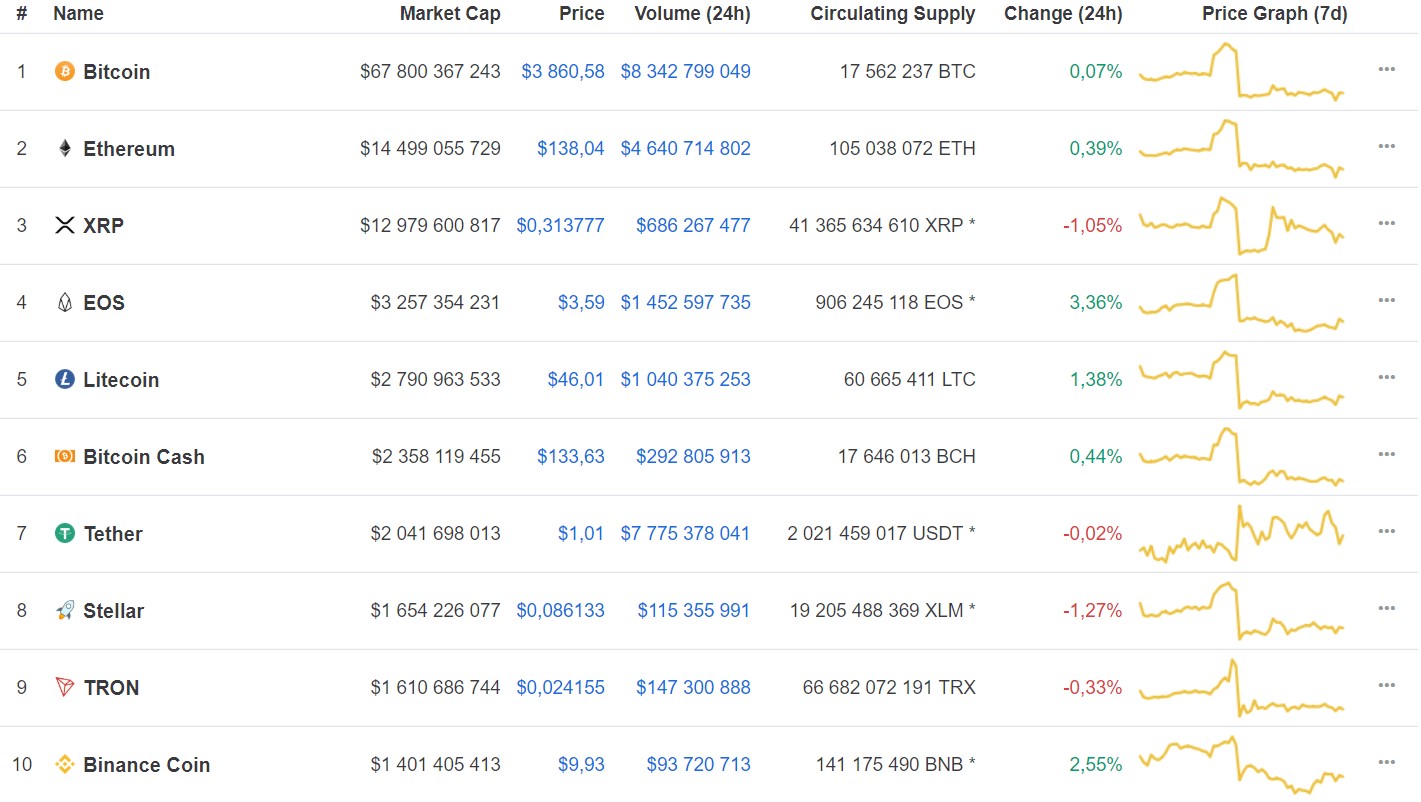This screenshot has width=1421, height=802.
Task: Click the Bitcoin Cash logo icon
Action: tap(65, 457)
